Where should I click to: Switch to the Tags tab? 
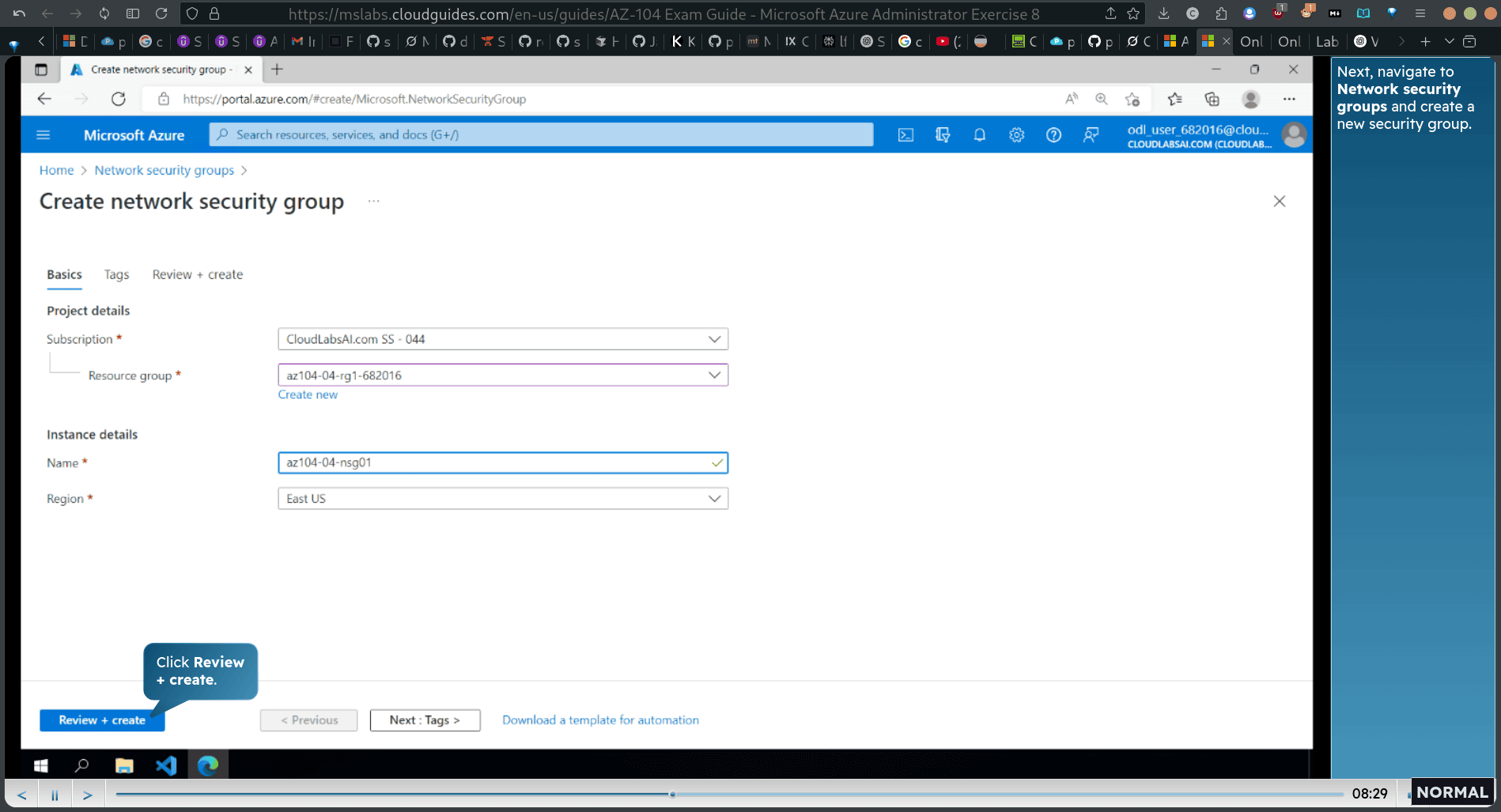coord(116,274)
